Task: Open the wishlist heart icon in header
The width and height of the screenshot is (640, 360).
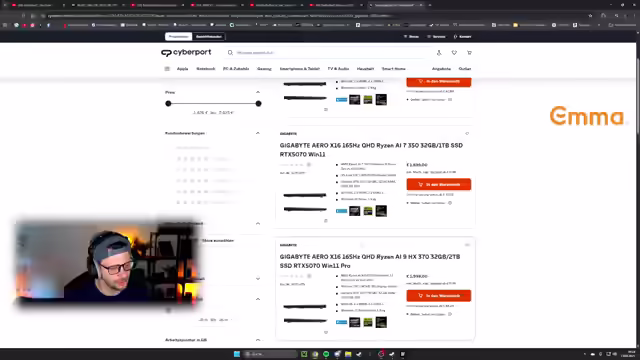Action: [454, 53]
